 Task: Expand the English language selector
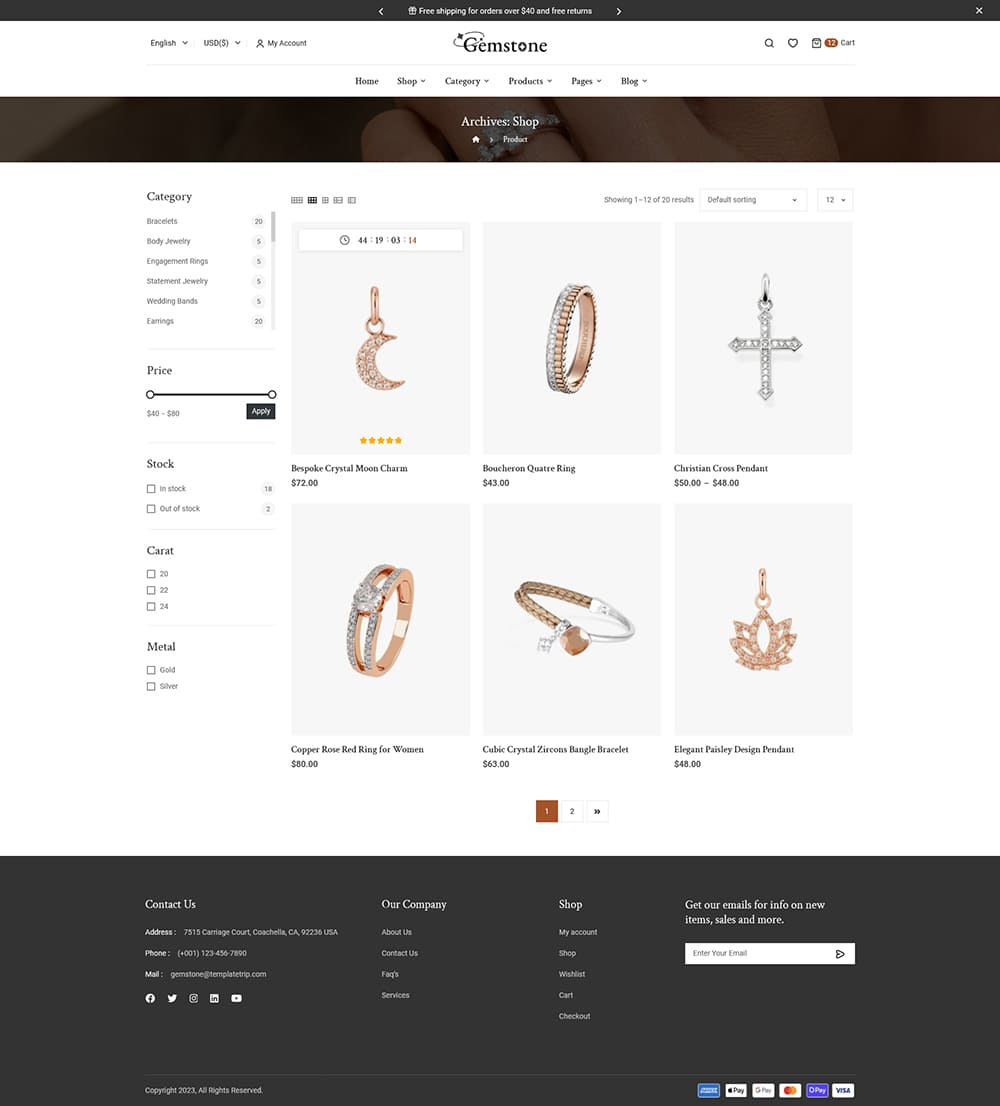[169, 43]
